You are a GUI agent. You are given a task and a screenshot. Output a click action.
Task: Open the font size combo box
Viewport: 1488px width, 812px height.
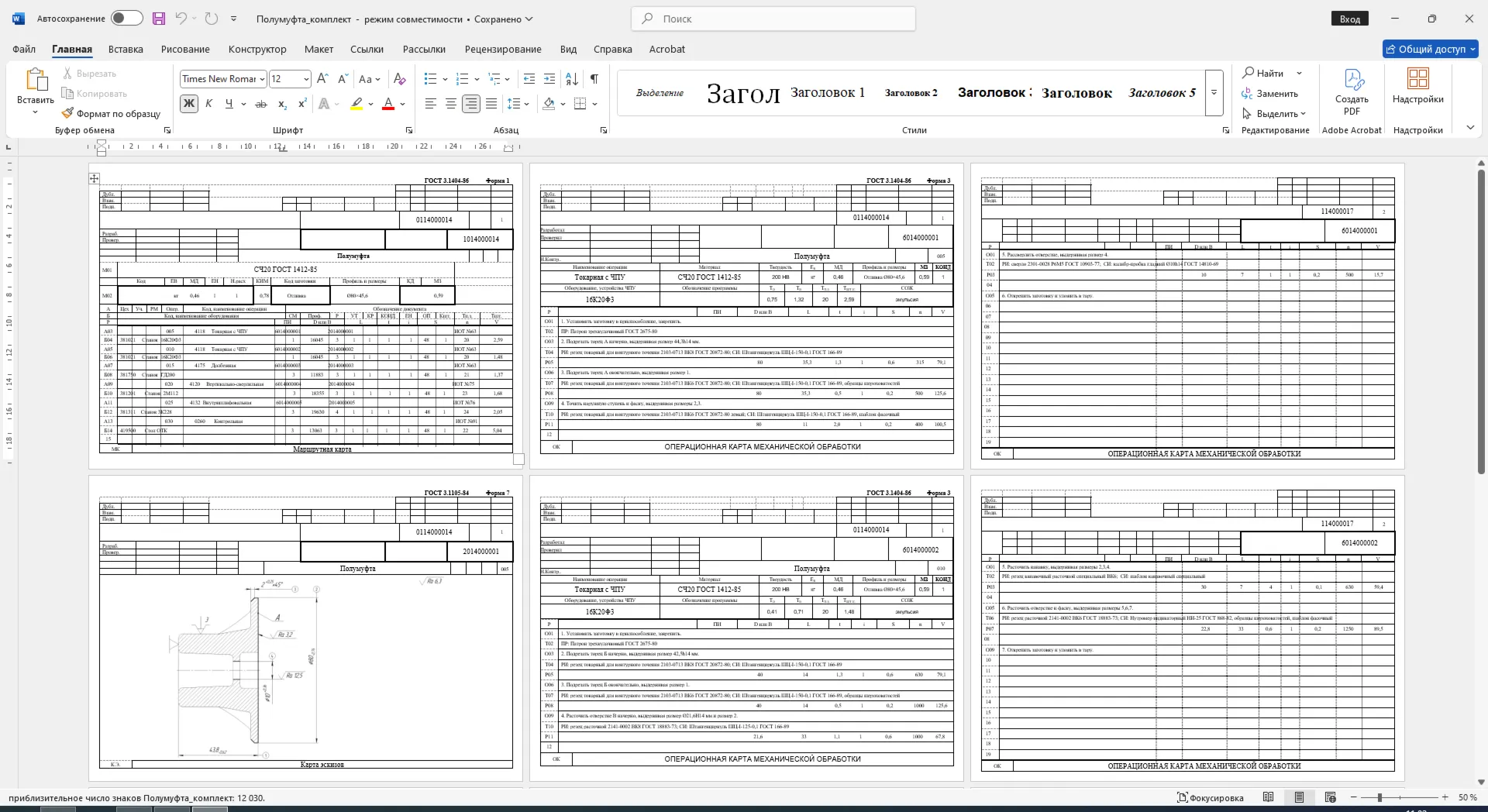290,79
